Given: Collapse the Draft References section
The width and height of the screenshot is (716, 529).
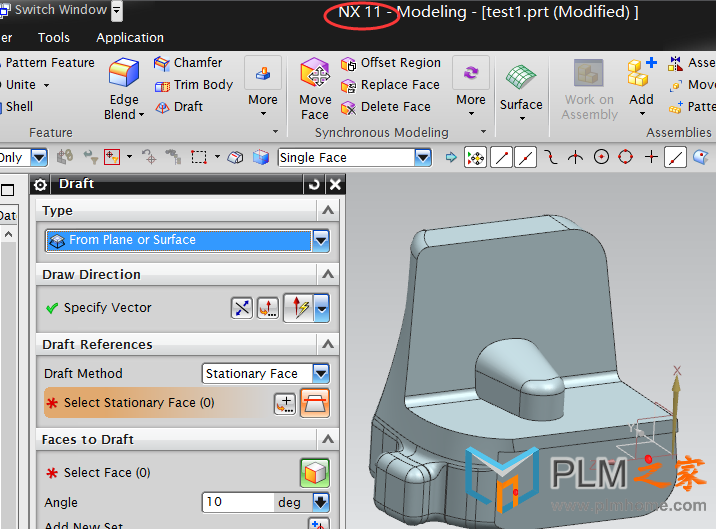Looking at the screenshot, I should (x=327, y=344).
